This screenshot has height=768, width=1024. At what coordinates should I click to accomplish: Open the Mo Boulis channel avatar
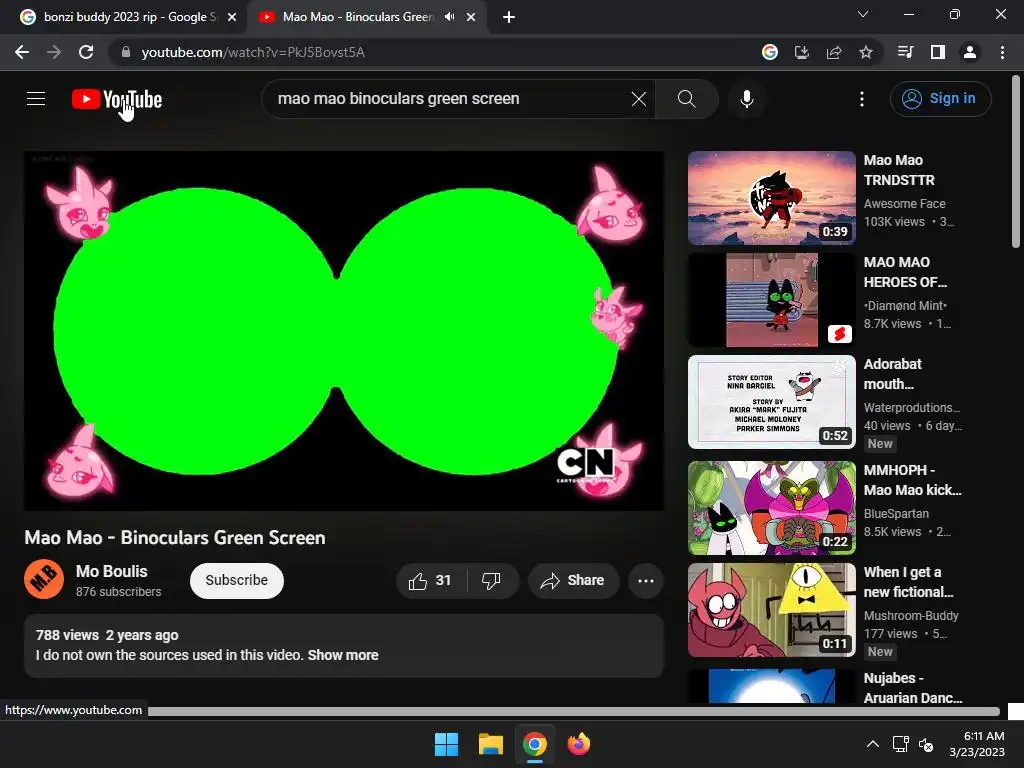point(44,579)
